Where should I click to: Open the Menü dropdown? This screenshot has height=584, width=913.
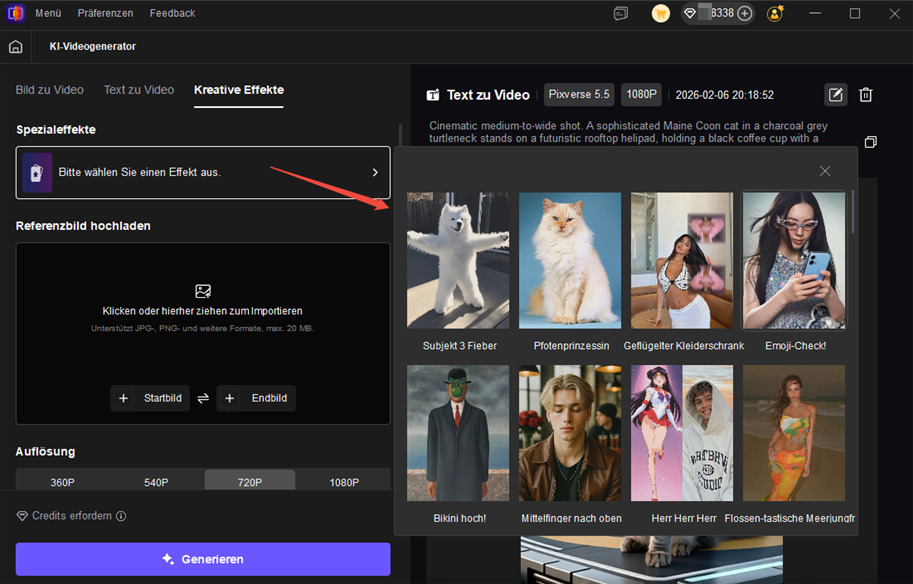pos(48,14)
